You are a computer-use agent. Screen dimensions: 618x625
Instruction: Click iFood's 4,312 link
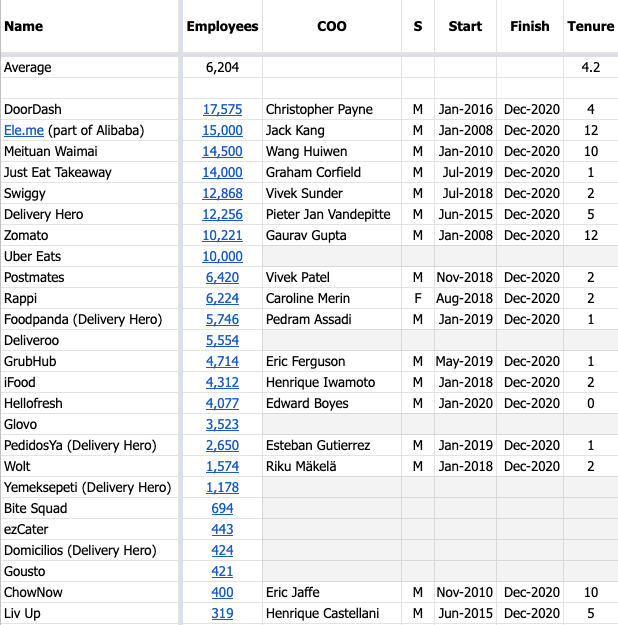tap(222, 382)
